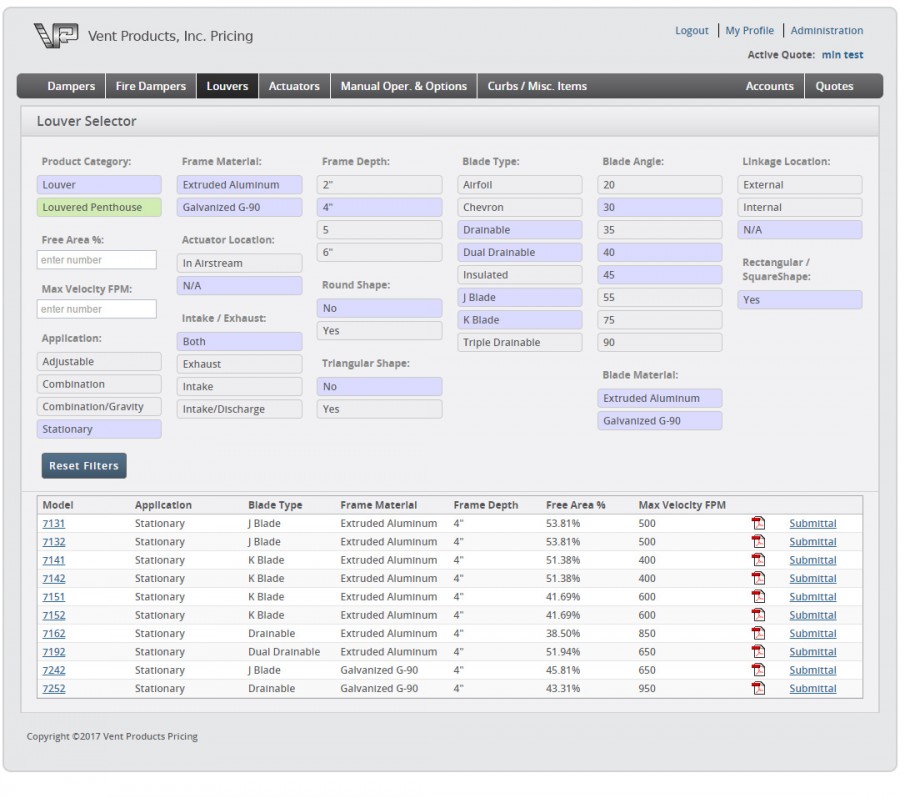Open the PDF icon for model 7141
The image size is (900, 798).
[x=758, y=560]
